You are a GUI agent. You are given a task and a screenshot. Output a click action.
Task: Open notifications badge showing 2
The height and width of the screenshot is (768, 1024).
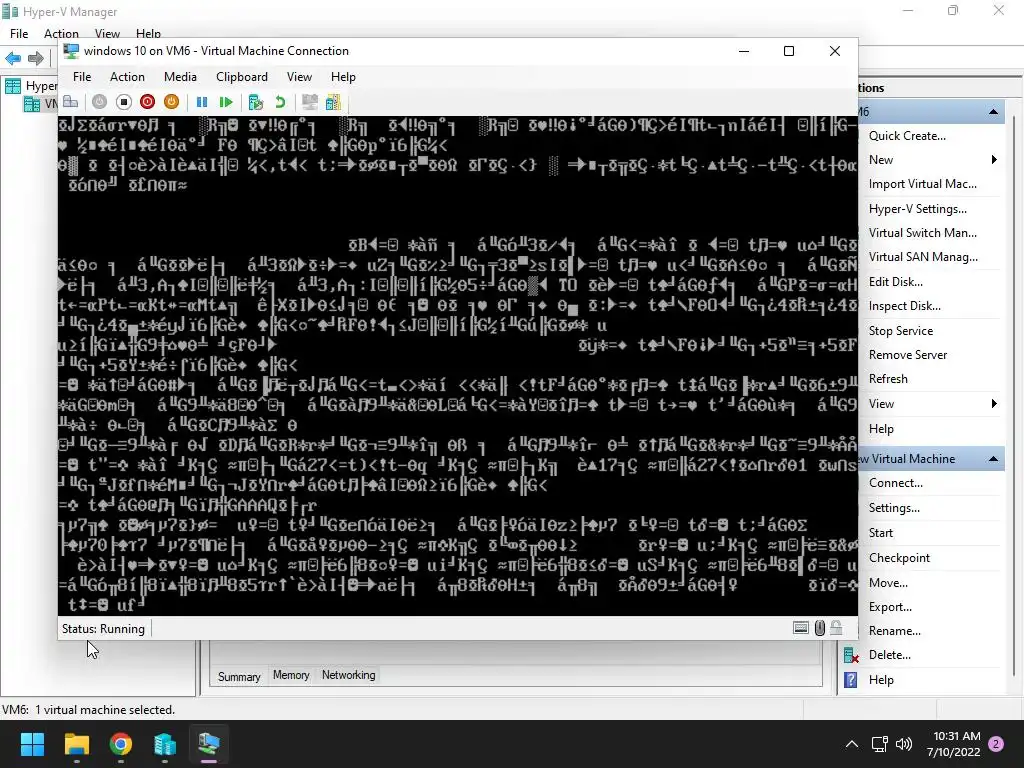[x=996, y=744]
